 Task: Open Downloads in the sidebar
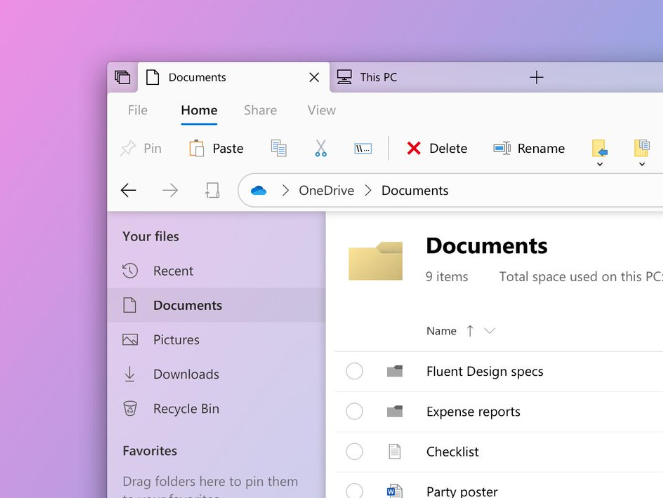coord(216,374)
